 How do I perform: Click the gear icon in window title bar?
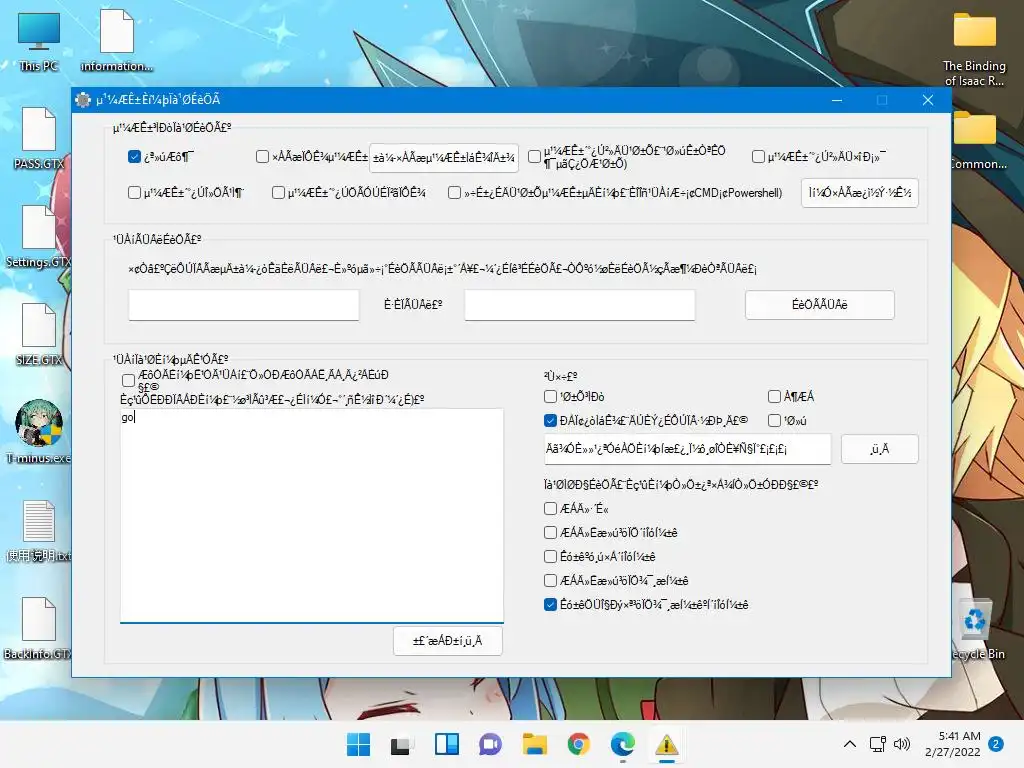[83, 100]
